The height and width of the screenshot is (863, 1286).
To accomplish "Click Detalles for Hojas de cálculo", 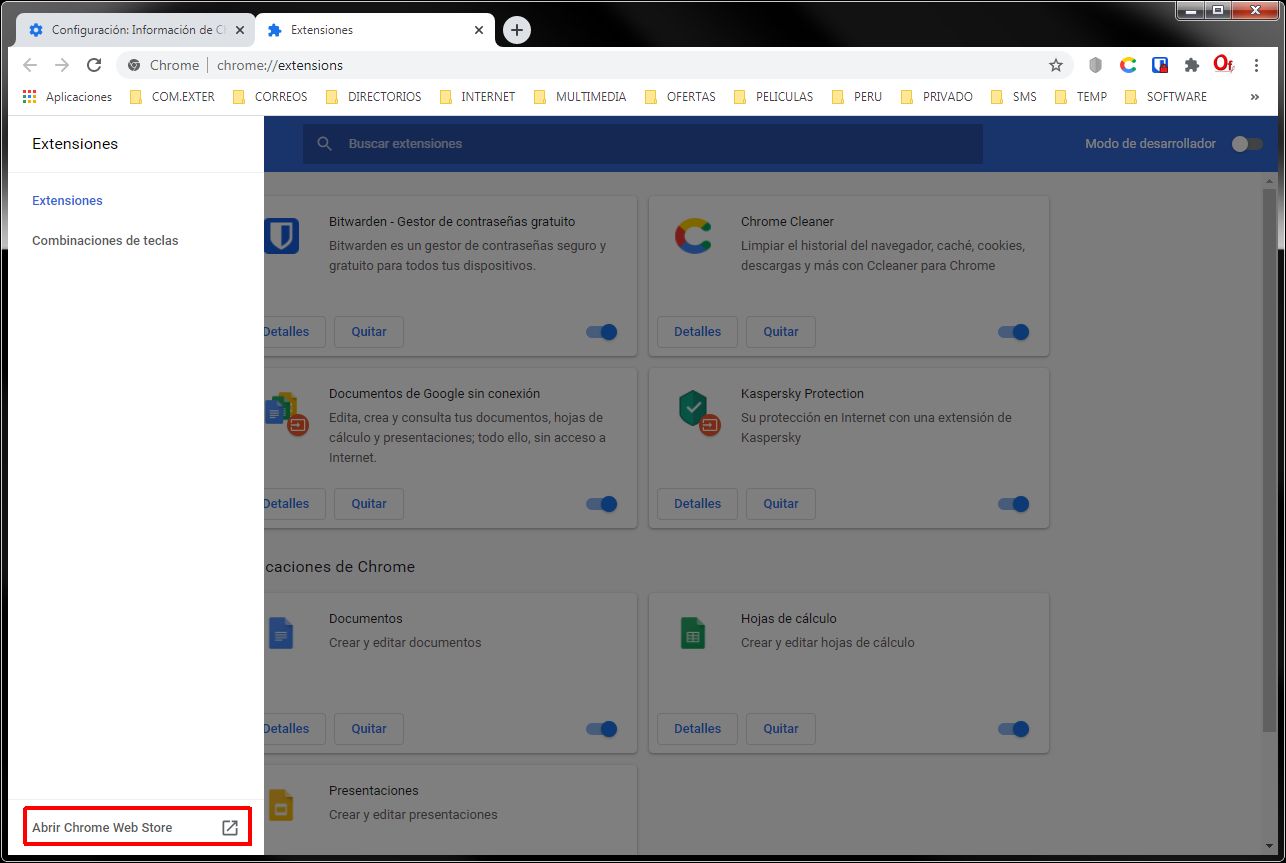I will 697,729.
